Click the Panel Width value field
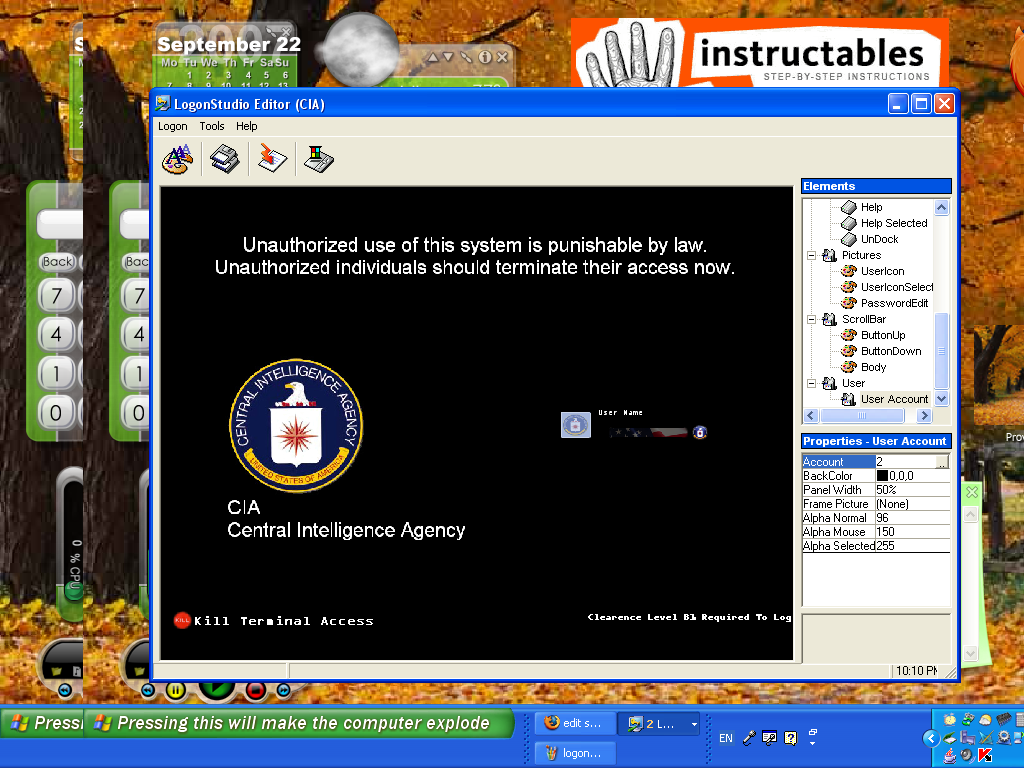This screenshot has width=1024, height=768. 912,490
